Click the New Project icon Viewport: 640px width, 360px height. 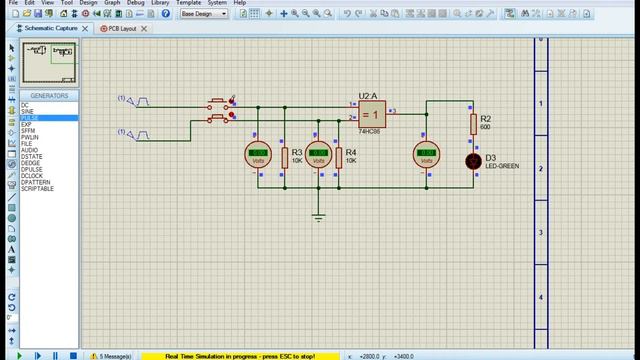(x=16, y=13)
